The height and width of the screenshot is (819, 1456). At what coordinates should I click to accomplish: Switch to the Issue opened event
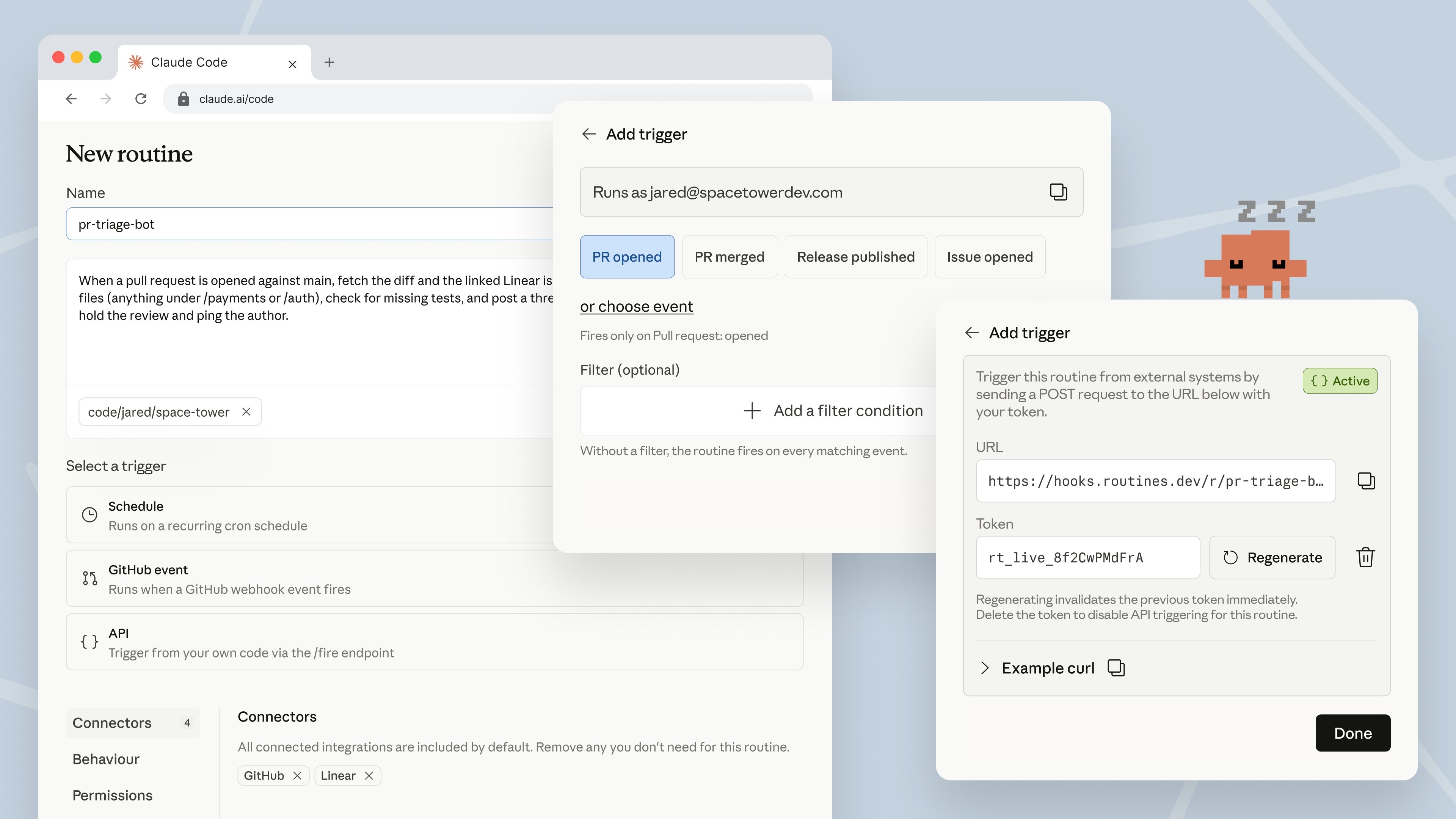tap(990, 257)
